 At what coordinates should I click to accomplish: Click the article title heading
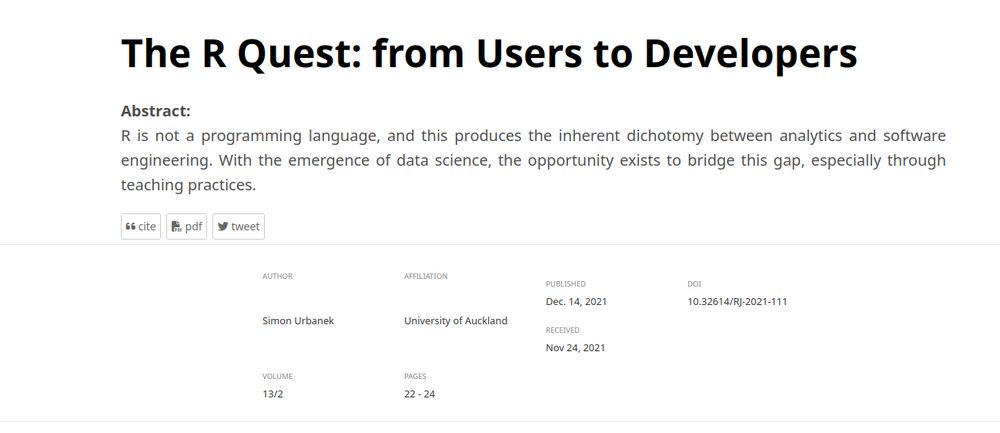point(489,53)
